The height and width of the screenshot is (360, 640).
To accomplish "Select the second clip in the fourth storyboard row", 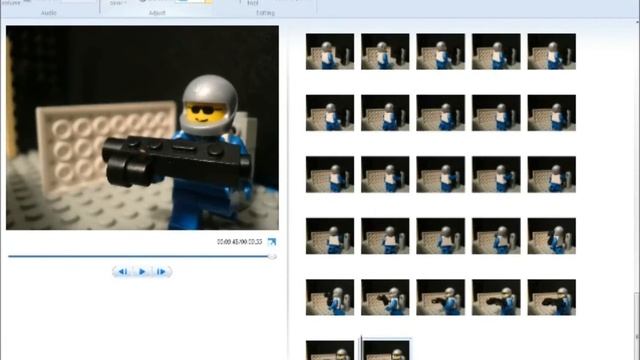I will [385, 236].
